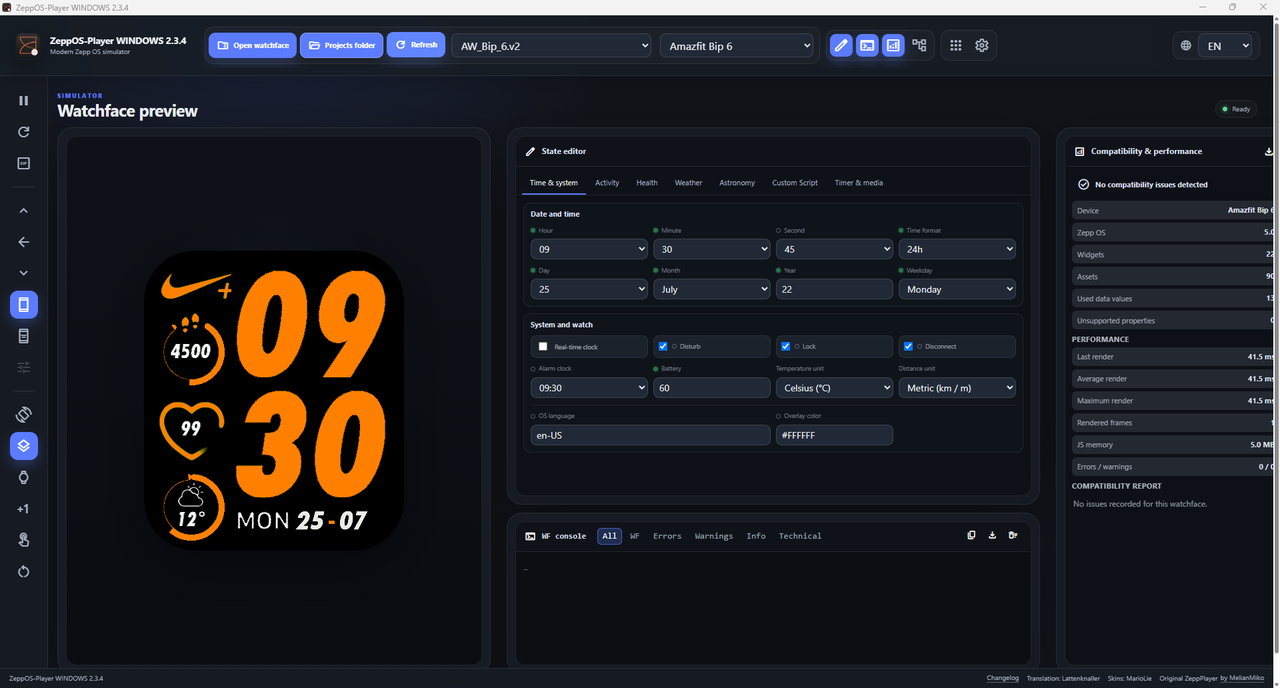1280x688 pixels.
Task: Click the +1 icon in sidebar
Action: (24, 509)
